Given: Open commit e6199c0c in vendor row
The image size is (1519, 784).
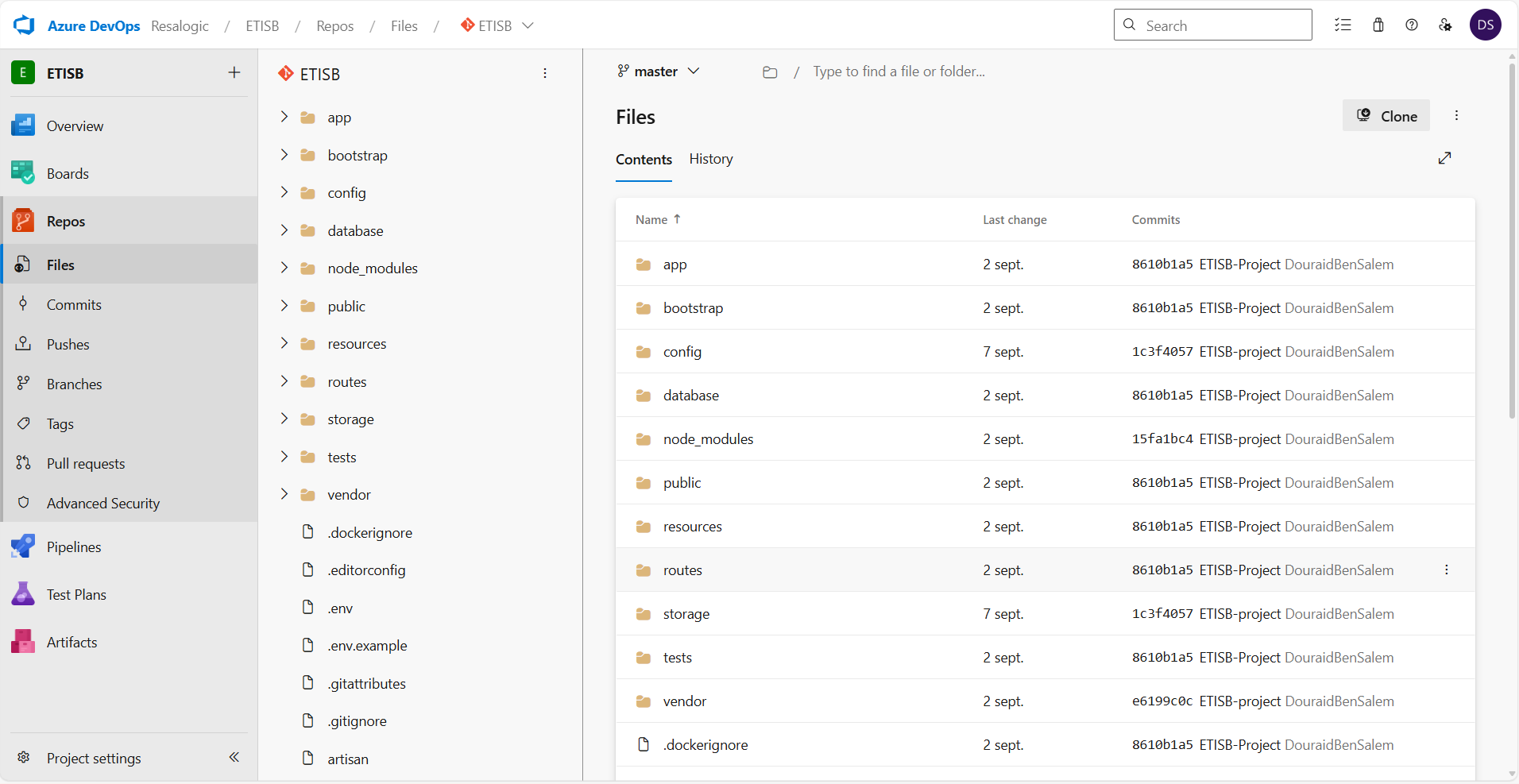Looking at the screenshot, I should (1162, 701).
